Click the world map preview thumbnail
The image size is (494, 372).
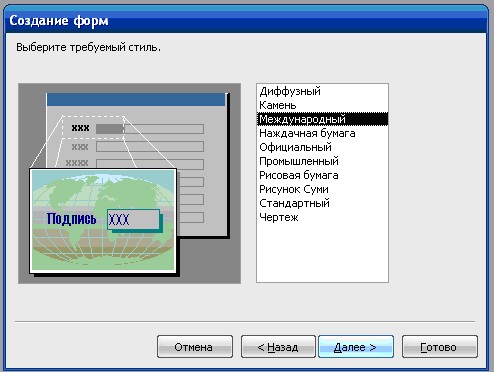click(x=103, y=221)
